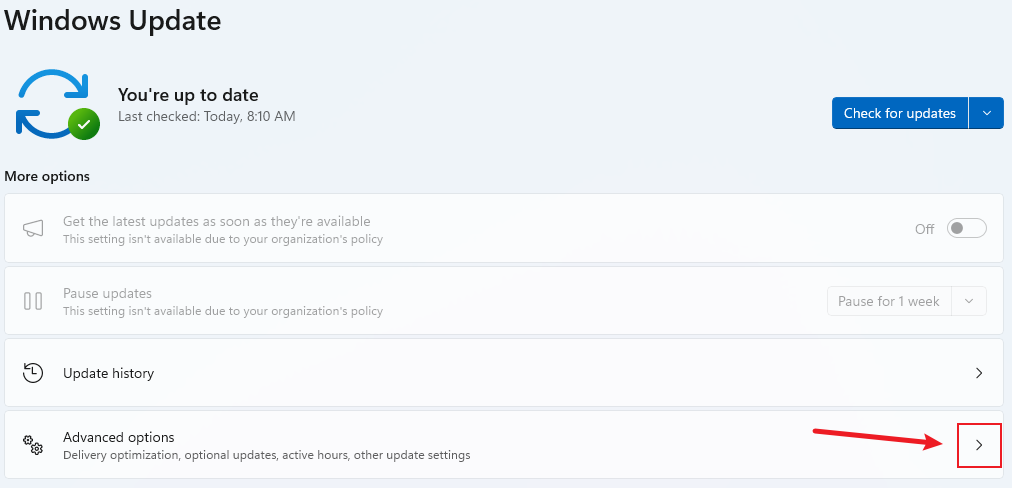The height and width of the screenshot is (488, 1012).
Task: Expand the pause duration dropdown chevron
Action: [x=968, y=301]
